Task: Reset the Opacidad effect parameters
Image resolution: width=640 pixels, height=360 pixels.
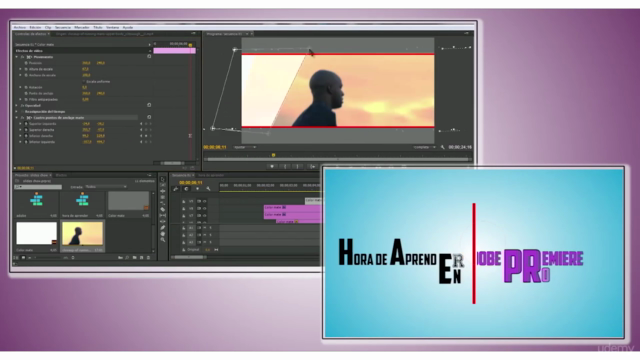Action: 149,105
